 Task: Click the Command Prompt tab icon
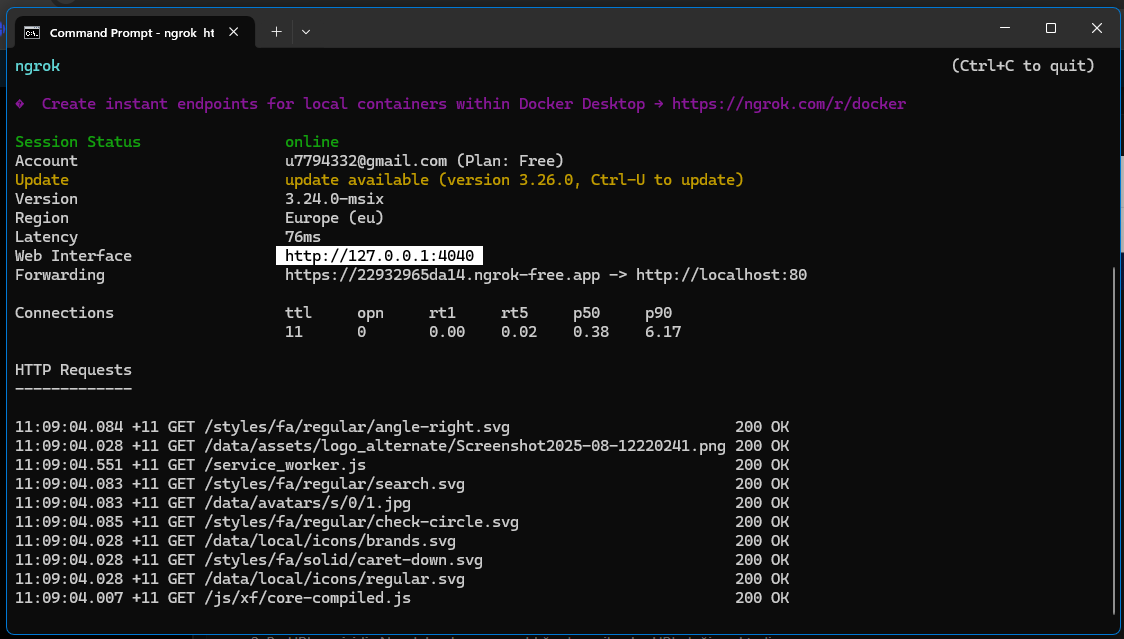click(x=32, y=32)
